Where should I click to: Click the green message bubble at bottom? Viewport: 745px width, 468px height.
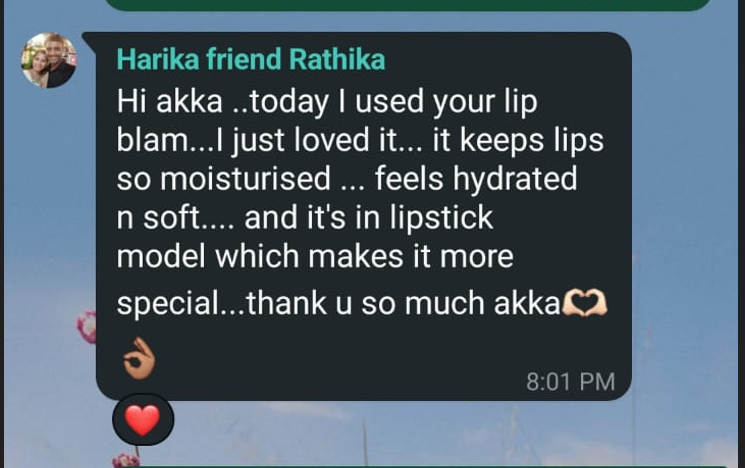pos(423,467)
